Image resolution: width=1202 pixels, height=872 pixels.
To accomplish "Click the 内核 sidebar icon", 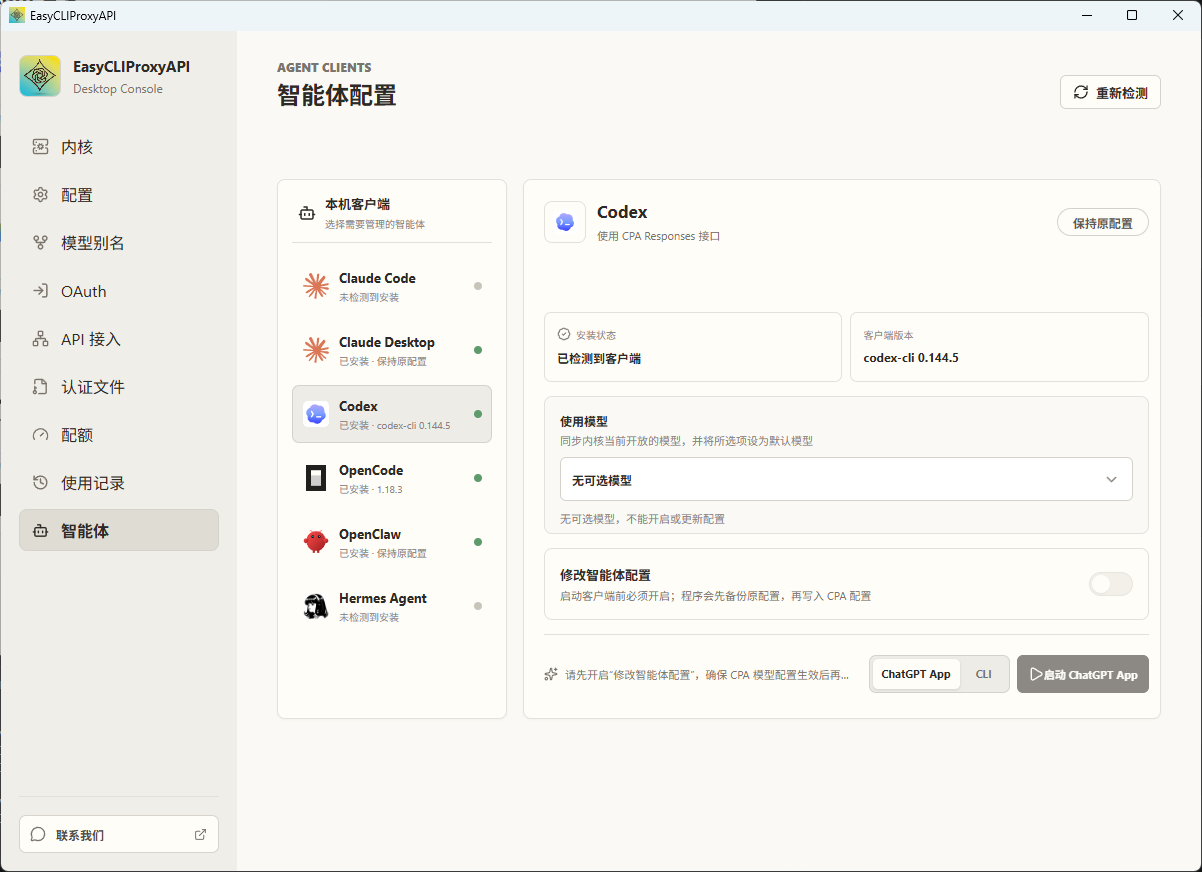I will (x=40, y=147).
